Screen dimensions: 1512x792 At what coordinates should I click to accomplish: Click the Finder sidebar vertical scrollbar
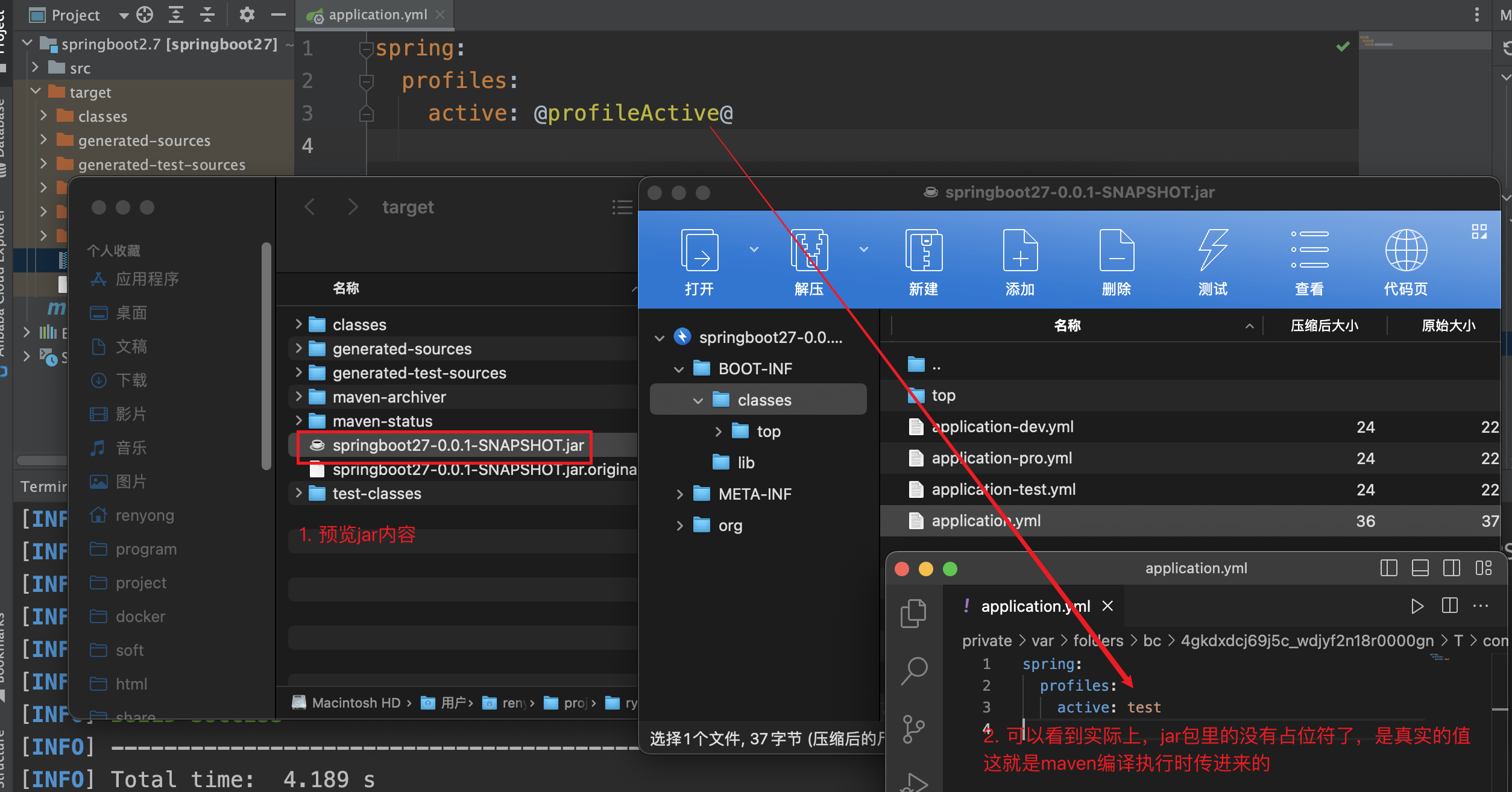[x=266, y=356]
